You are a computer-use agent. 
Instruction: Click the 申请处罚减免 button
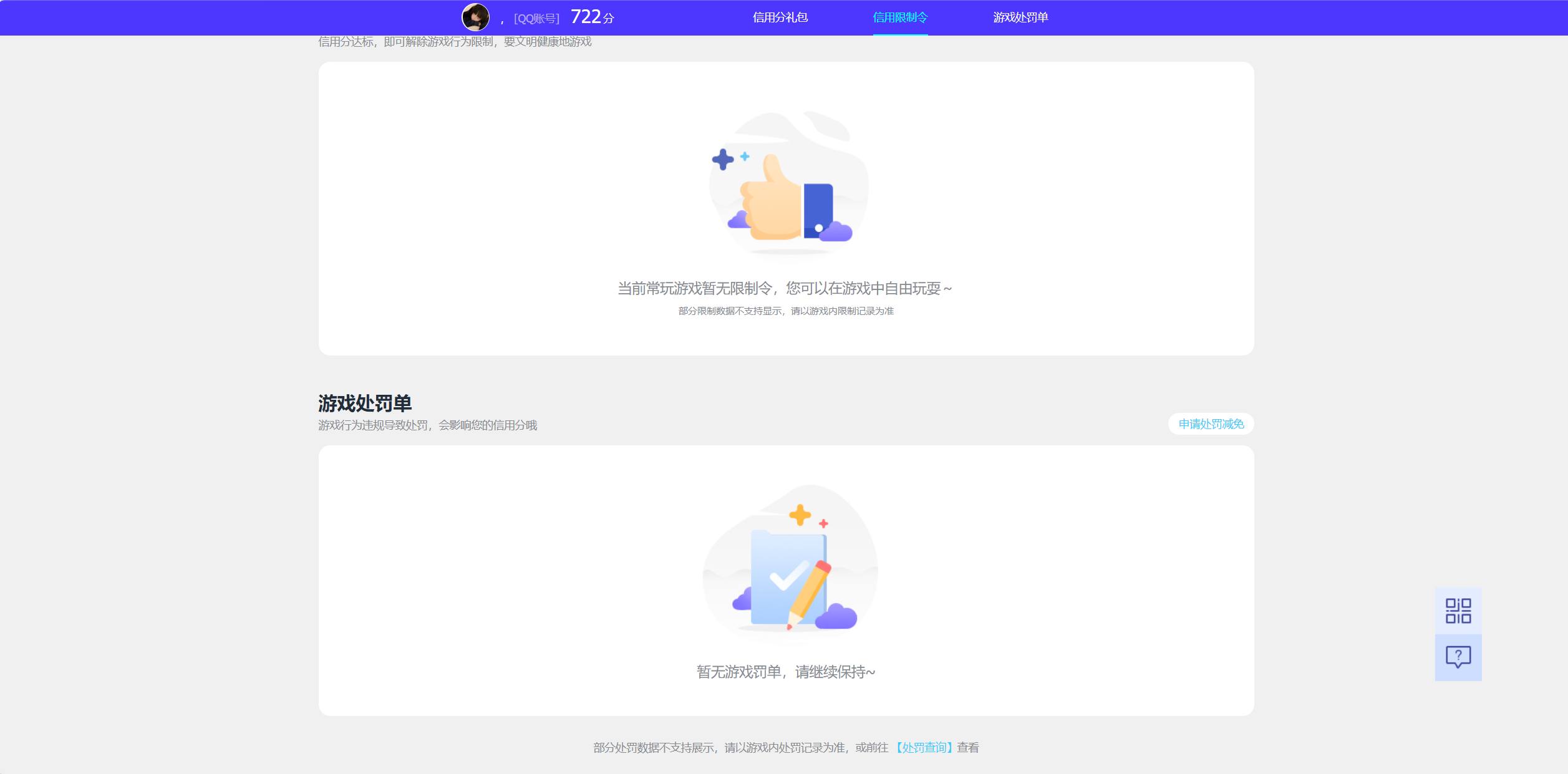coord(1211,424)
